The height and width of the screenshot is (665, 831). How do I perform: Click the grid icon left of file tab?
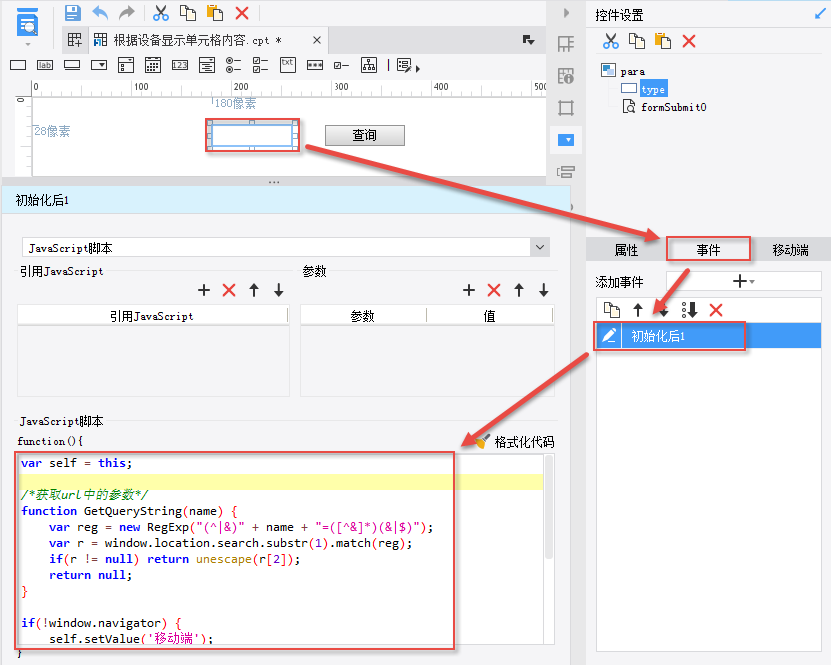tap(75, 40)
